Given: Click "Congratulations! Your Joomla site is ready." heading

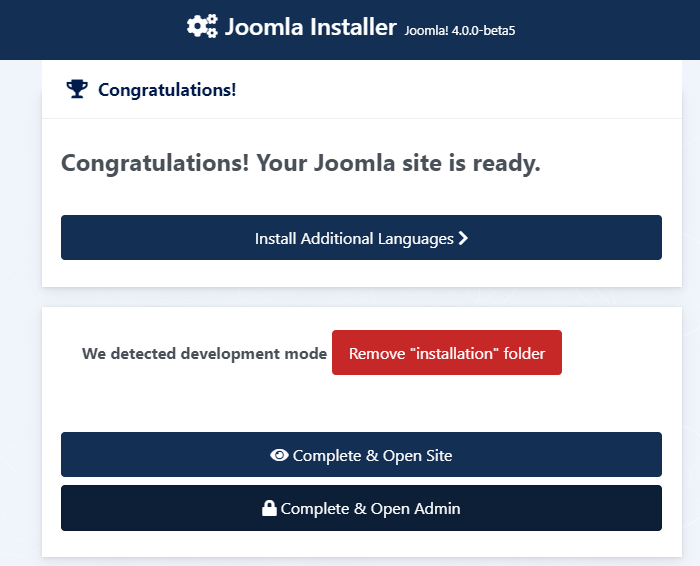Looking at the screenshot, I should 300,163.
